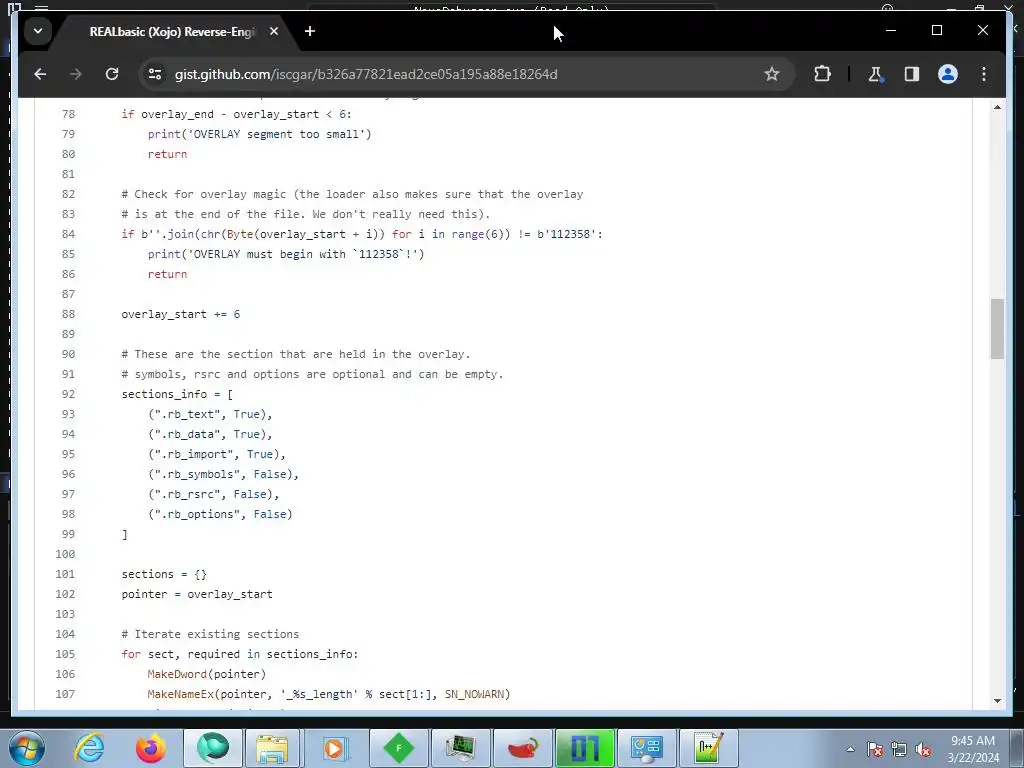Viewport: 1024px width, 768px height.
Task: Open the green binary taskbar application
Action: point(584,748)
